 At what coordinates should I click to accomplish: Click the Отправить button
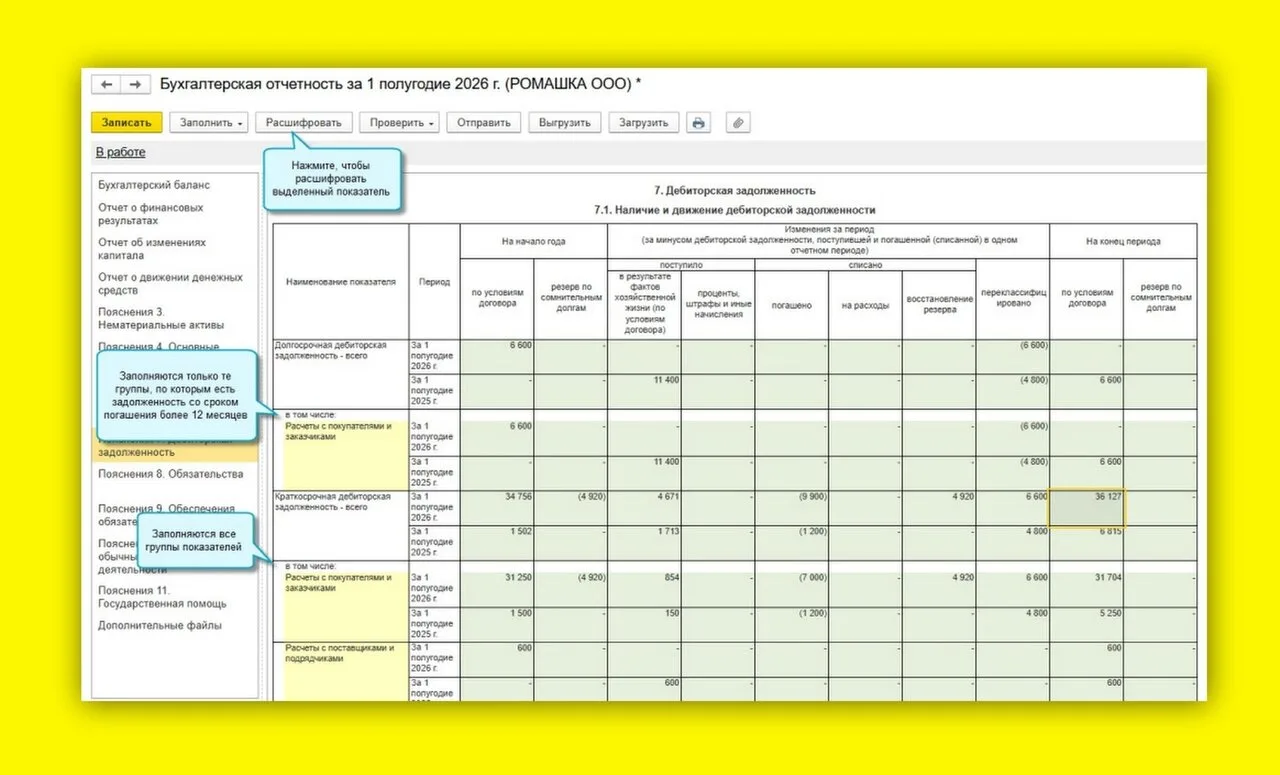click(x=484, y=123)
